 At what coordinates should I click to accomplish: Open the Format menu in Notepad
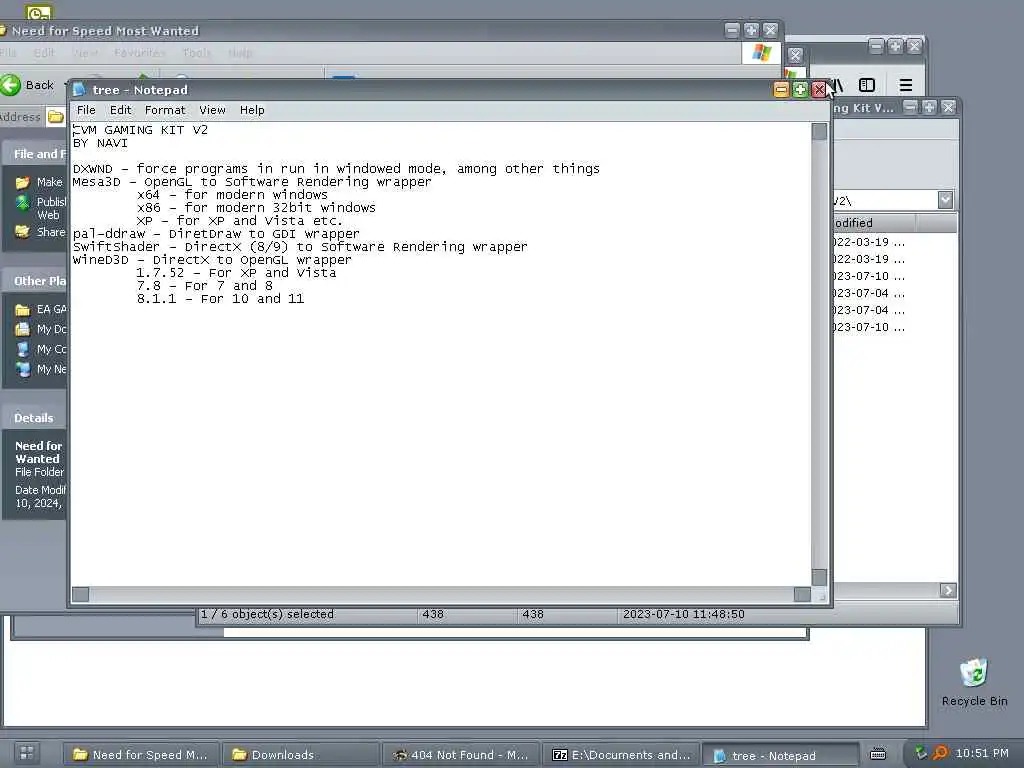165,110
